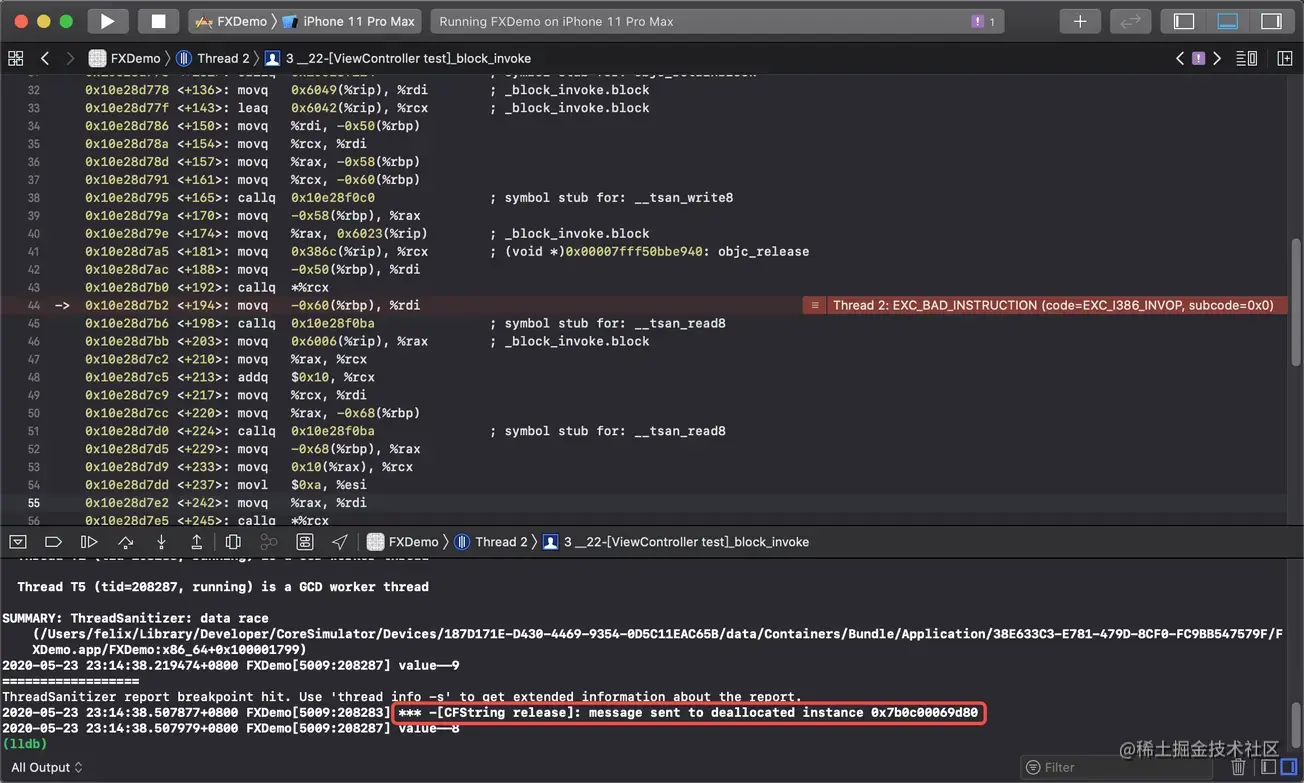Add a new editor pane

click(1285, 58)
